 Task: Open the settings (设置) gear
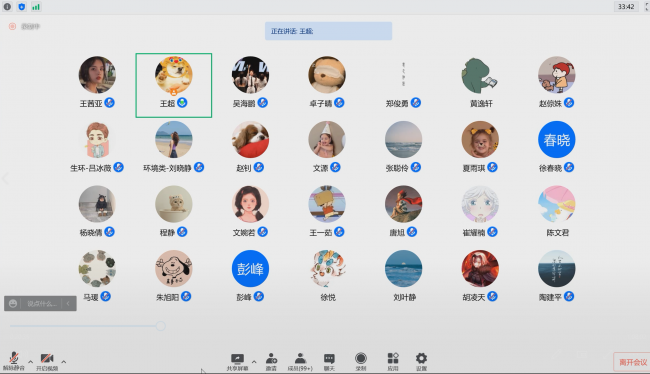(421, 362)
